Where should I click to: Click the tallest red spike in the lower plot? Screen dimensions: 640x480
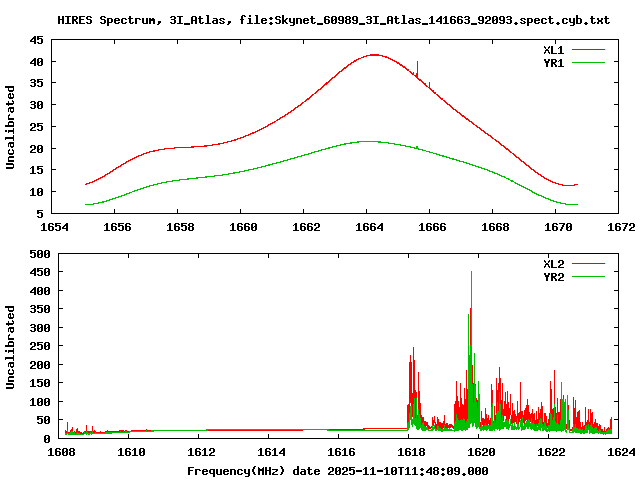(471, 275)
